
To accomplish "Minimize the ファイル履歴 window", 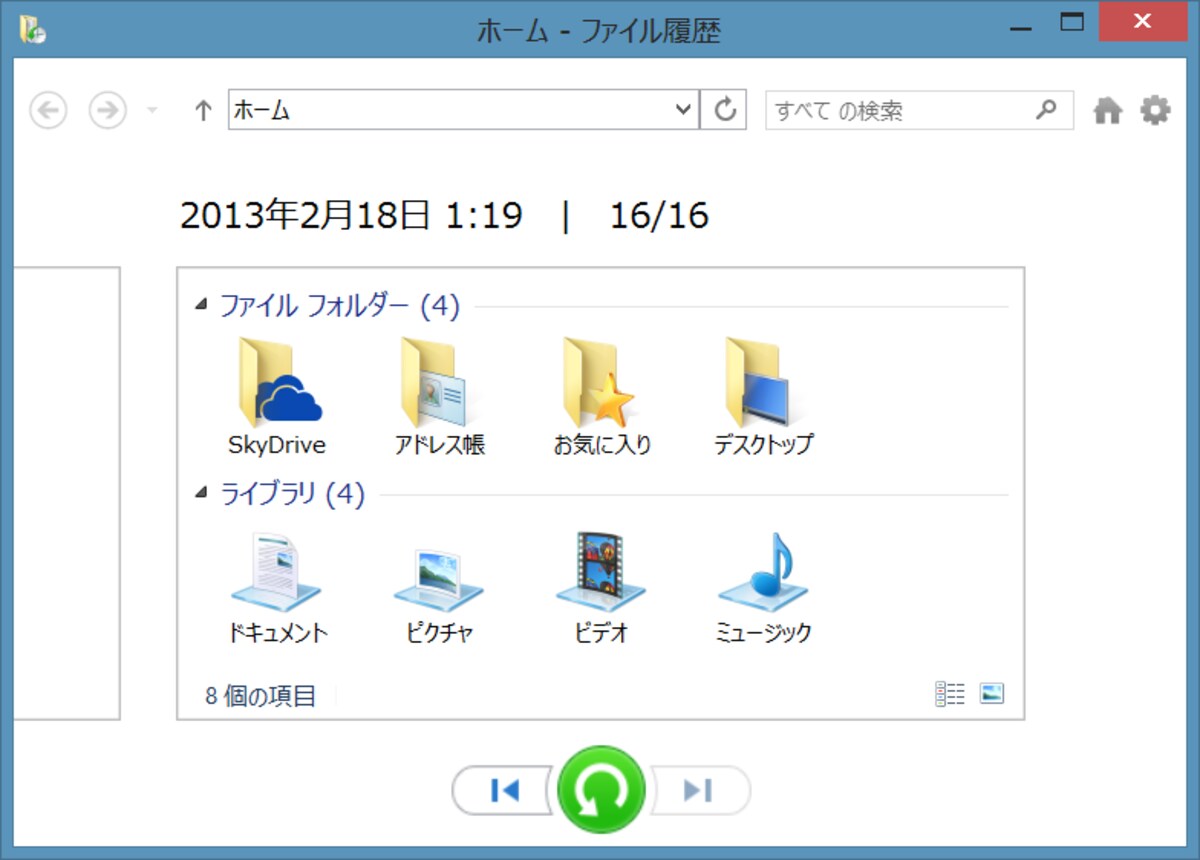I will pyautogui.click(x=1021, y=28).
